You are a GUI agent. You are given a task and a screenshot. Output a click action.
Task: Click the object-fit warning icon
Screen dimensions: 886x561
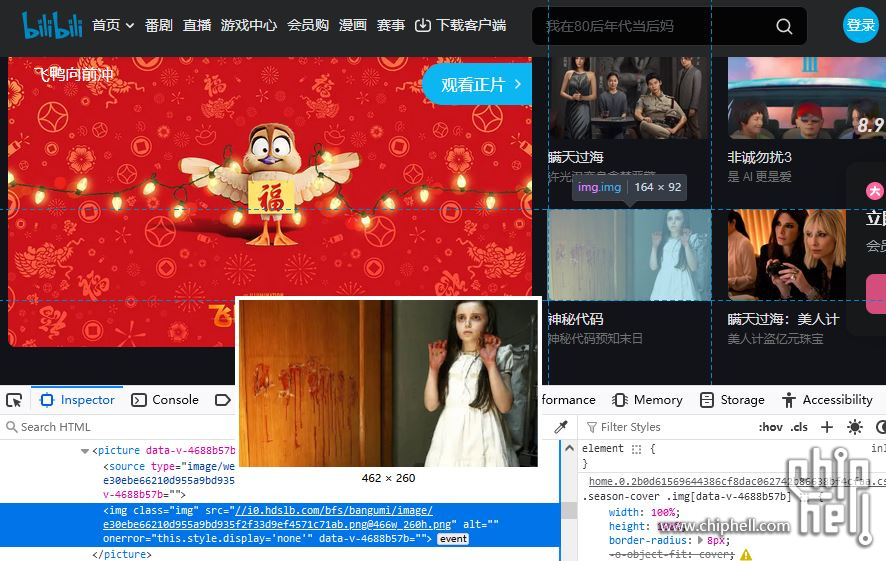[x=746, y=555]
